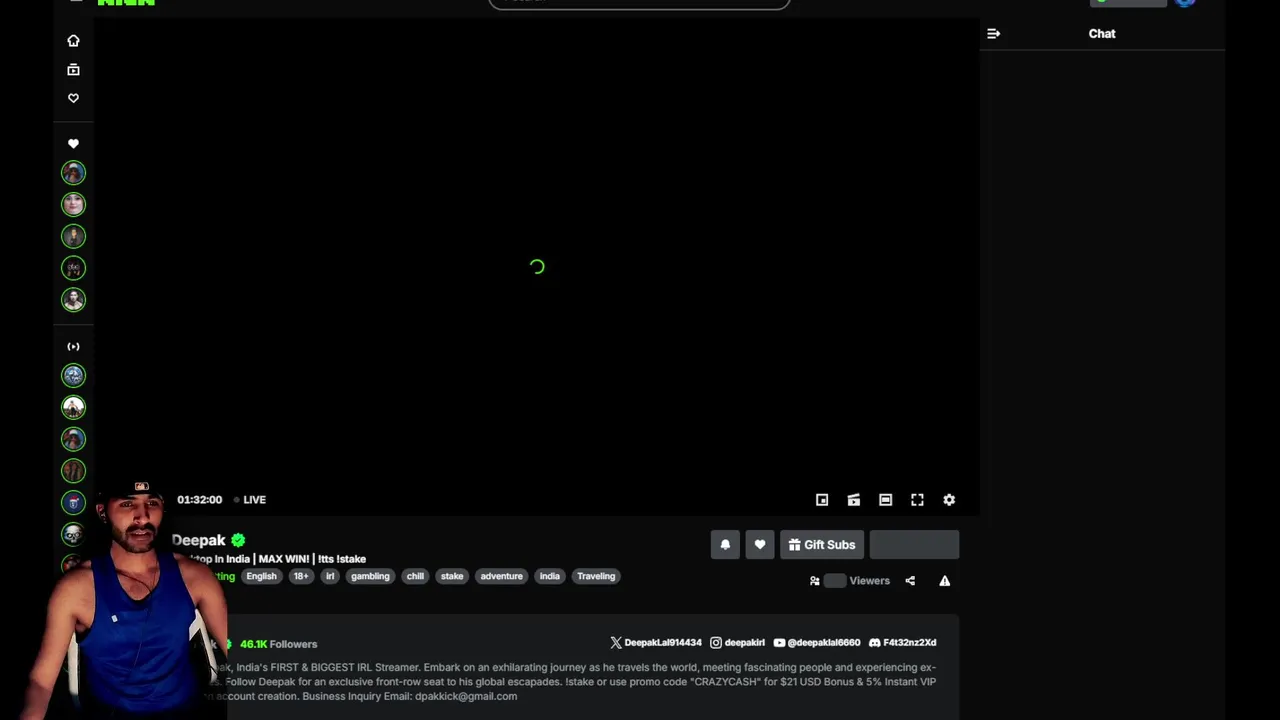Select the stake tag
This screenshot has width=1280, height=720.
pos(452,576)
